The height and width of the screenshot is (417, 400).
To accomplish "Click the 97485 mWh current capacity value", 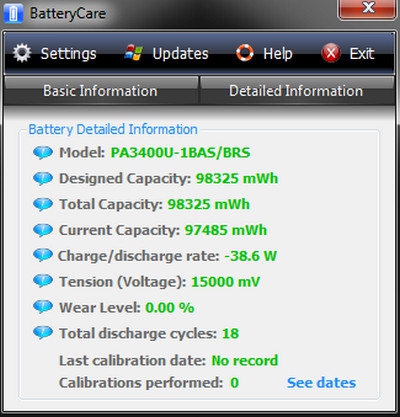I will (226, 230).
